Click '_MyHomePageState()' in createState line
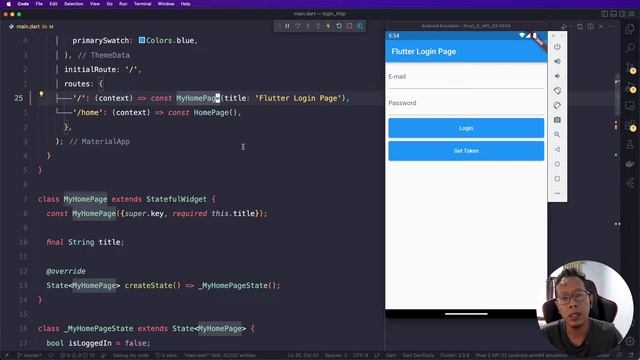Screen dimensions: 640x360 click(x=237, y=285)
